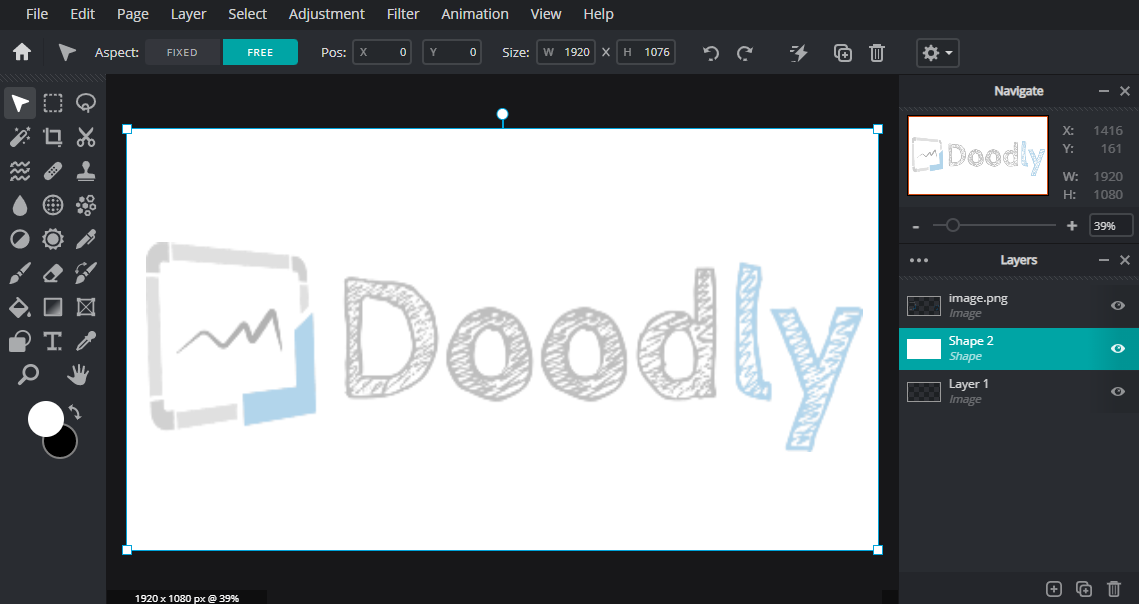The height and width of the screenshot is (604, 1139).
Task: Duplicate the layer from the top toolbar
Action: click(x=843, y=52)
